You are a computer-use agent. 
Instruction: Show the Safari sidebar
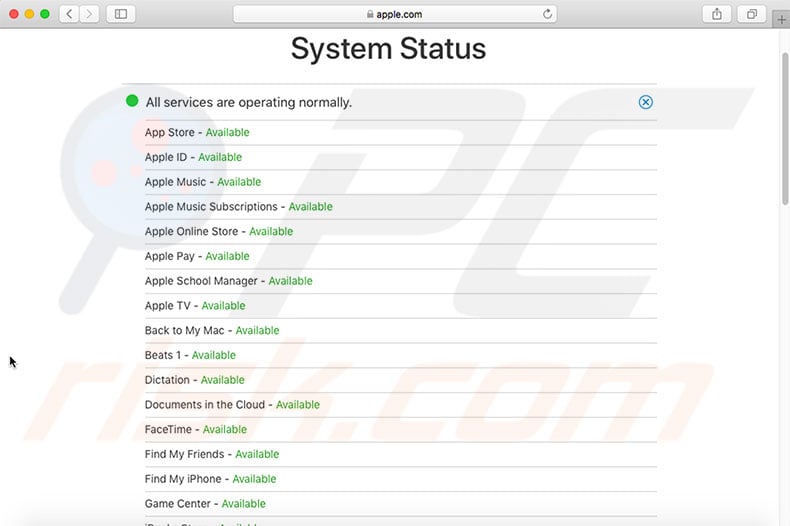pos(121,14)
